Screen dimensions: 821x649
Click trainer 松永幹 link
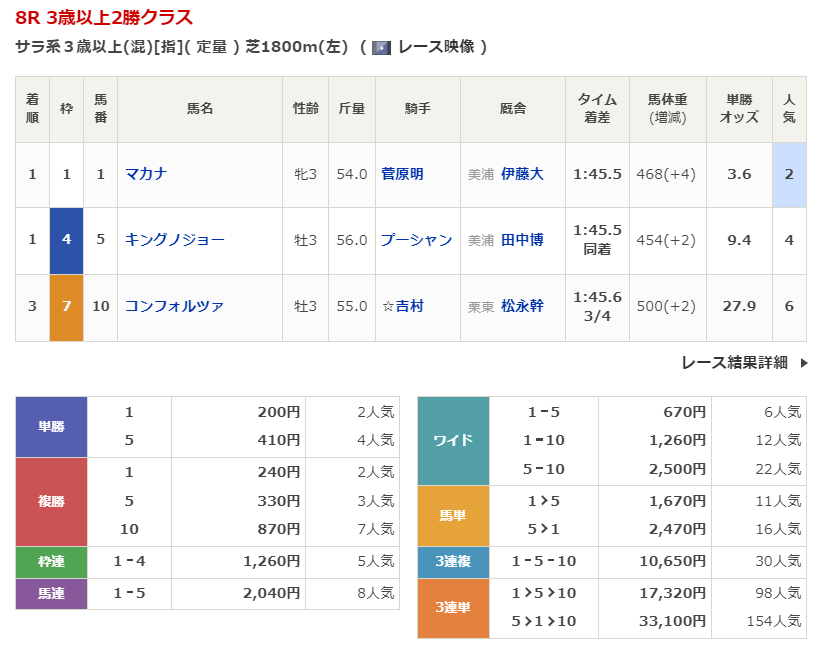pos(522,306)
